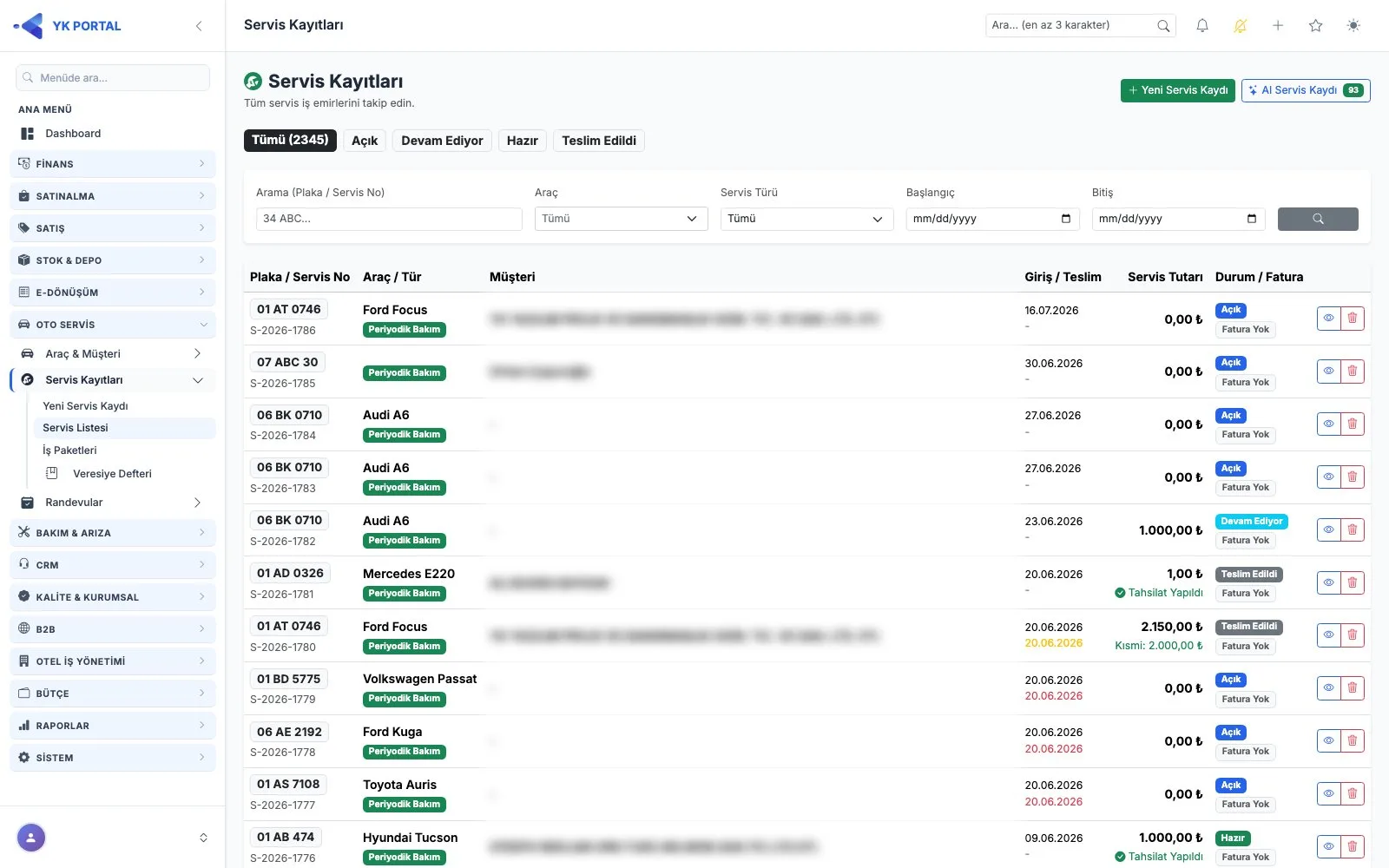Expand the FİNANS menu section
The image size is (1389, 868).
(x=113, y=164)
